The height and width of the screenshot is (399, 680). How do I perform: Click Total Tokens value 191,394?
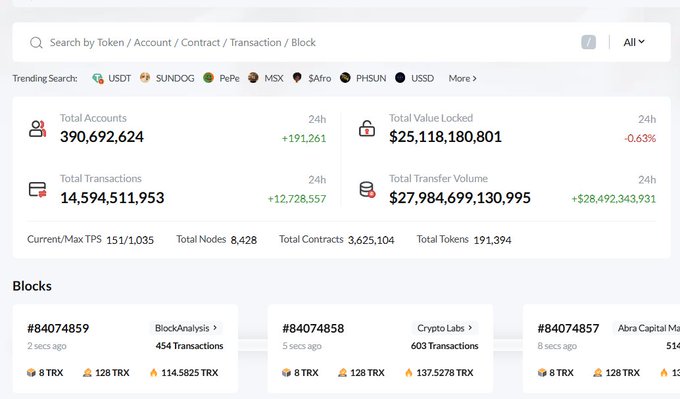click(x=492, y=240)
